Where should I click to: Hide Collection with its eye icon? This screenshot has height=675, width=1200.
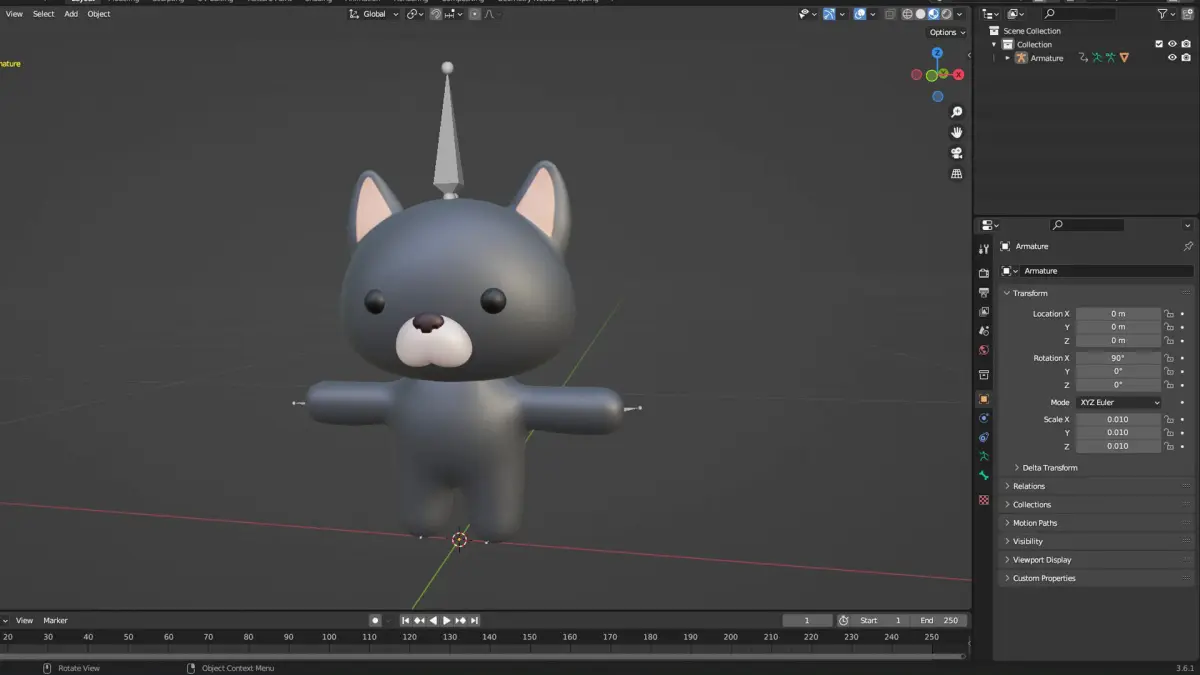tap(1172, 44)
